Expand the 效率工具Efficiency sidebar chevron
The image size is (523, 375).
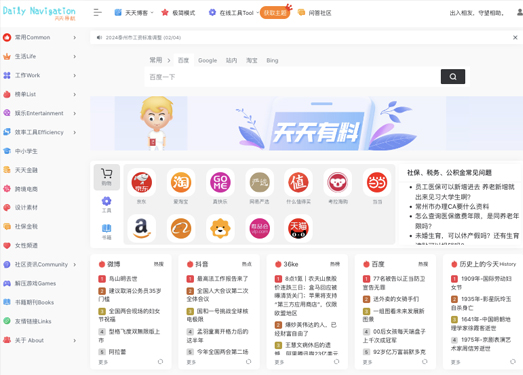(75, 132)
